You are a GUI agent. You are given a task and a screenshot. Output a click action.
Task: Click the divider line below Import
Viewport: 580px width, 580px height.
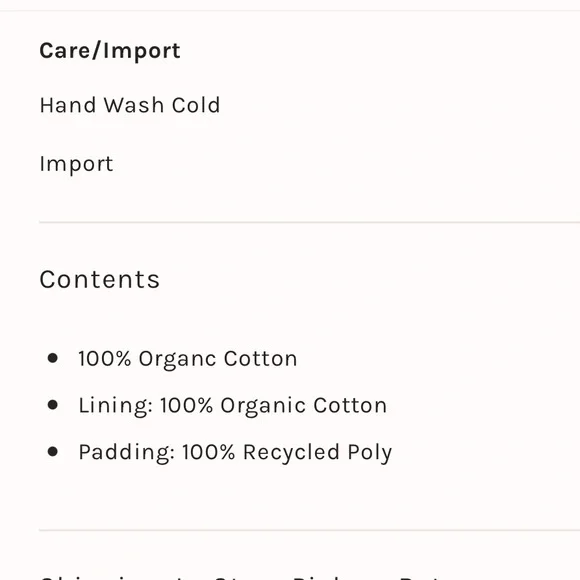(x=309, y=222)
